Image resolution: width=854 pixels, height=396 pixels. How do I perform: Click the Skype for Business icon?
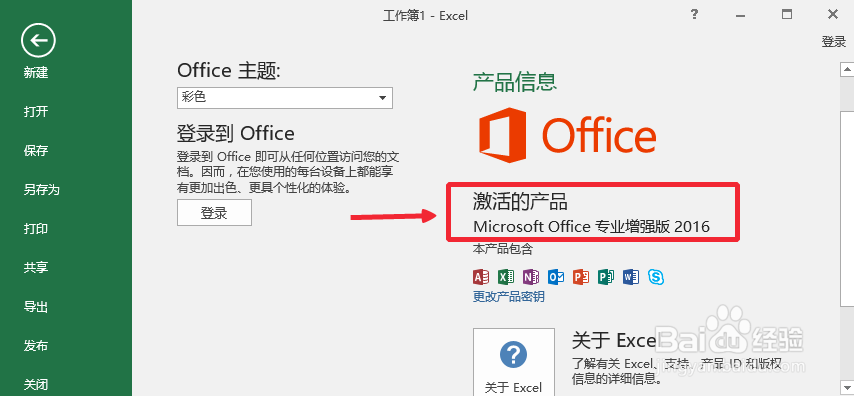(x=656, y=277)
